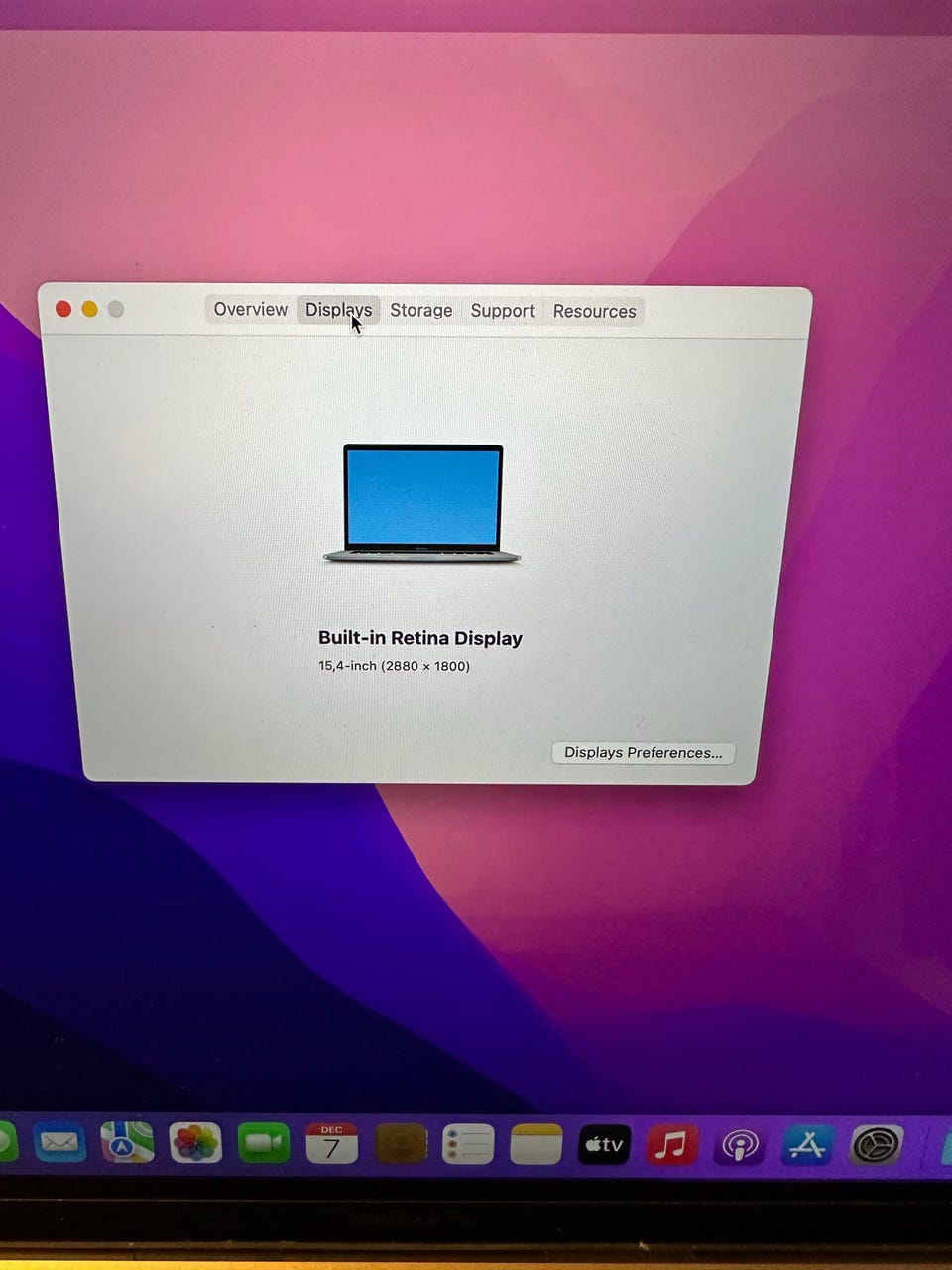Screen dimensions: 952x1270
Task: Open the Notes app in Dock
Action: coord(536,1143)
